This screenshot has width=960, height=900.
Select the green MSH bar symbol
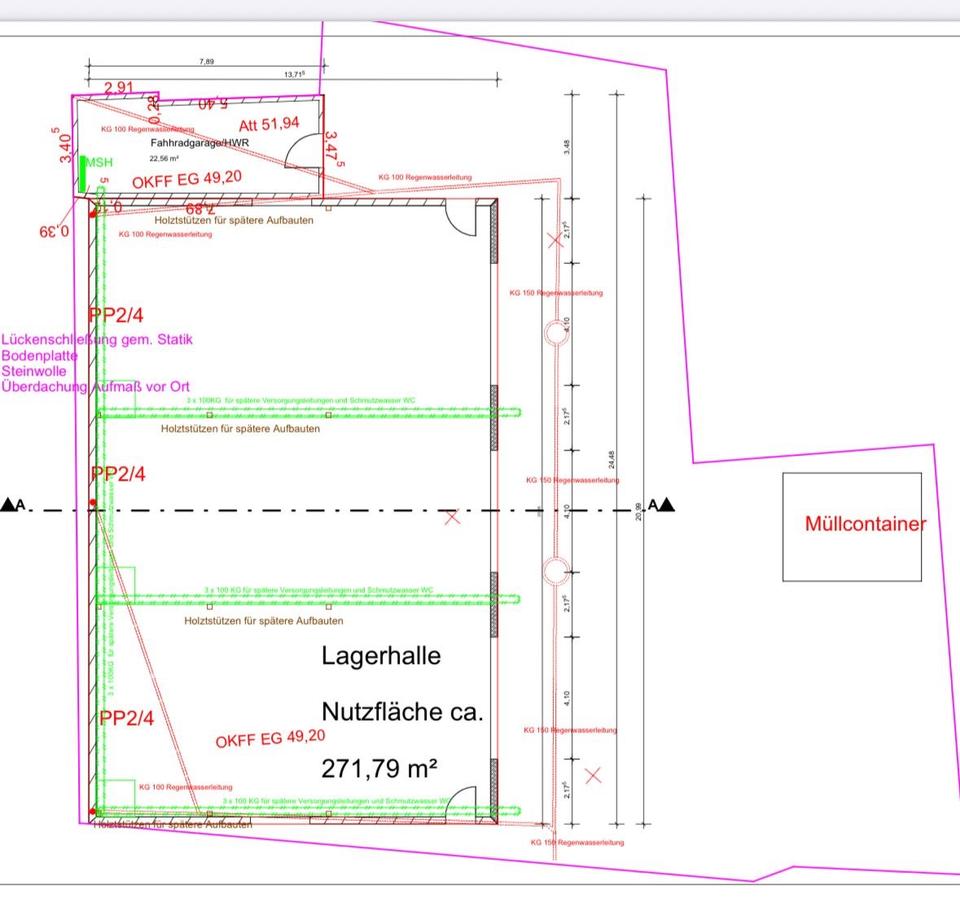83,173
